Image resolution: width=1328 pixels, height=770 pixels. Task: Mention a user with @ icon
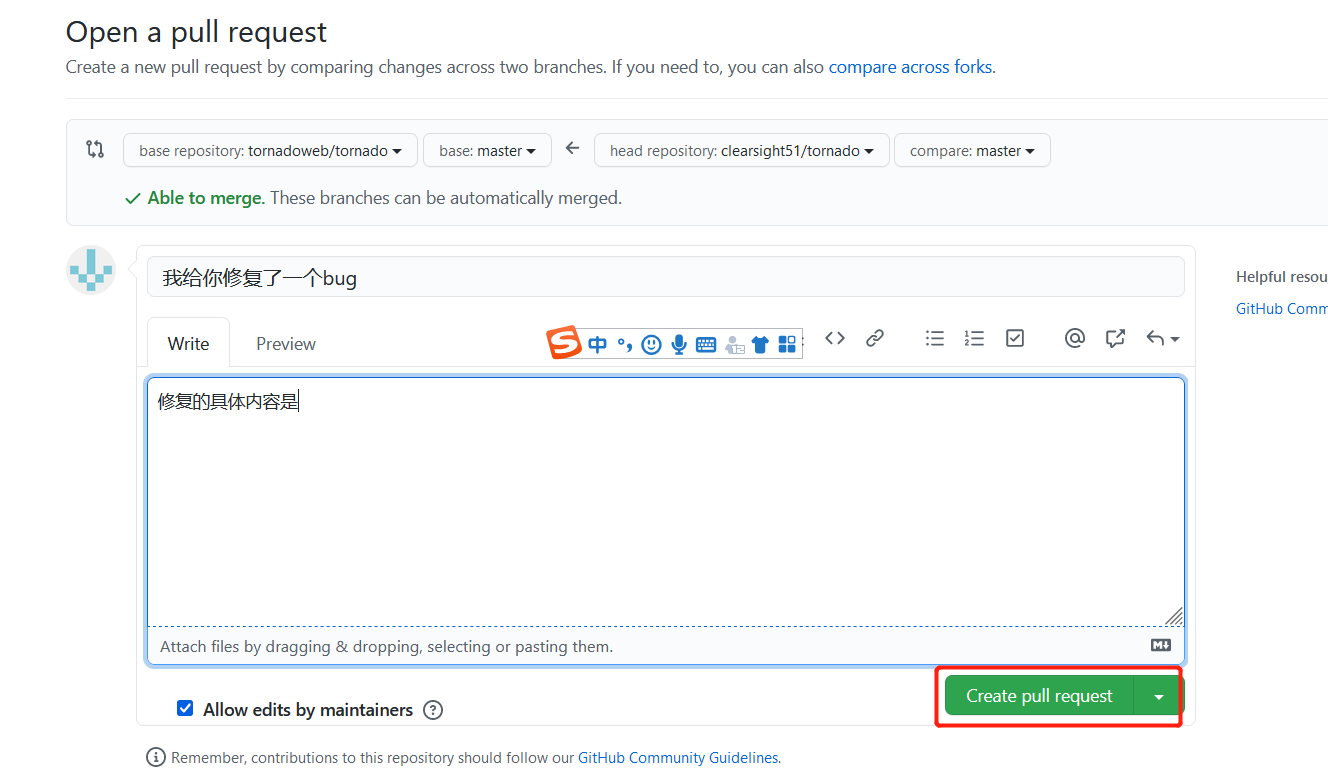[1075, 338]
